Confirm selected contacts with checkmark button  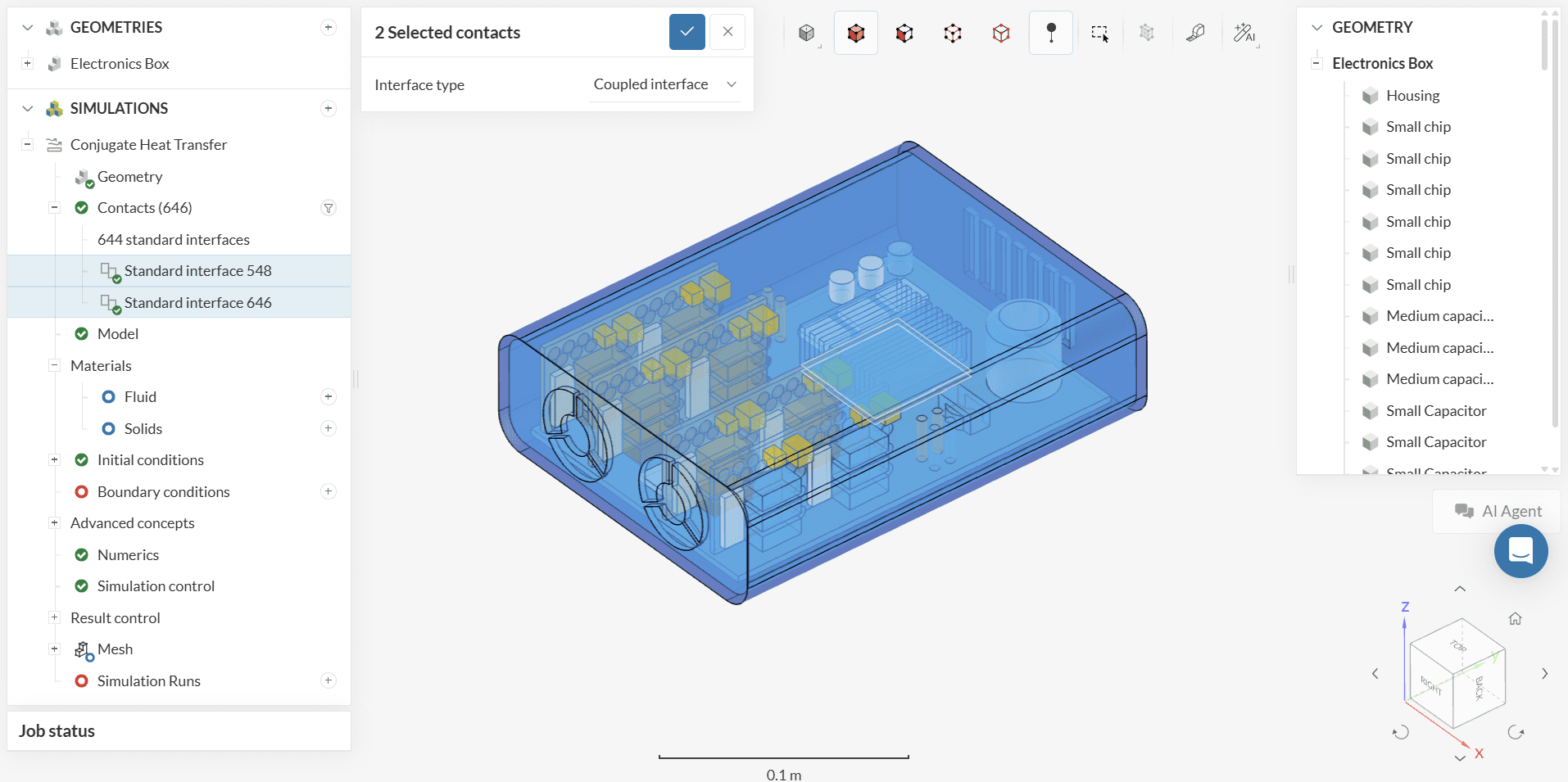click(687, 32)
